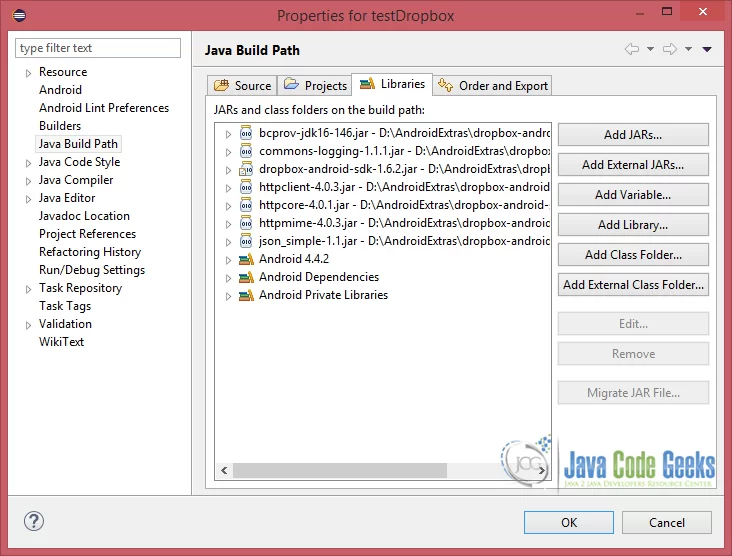Click the help question mark icon

pos(34,521)
